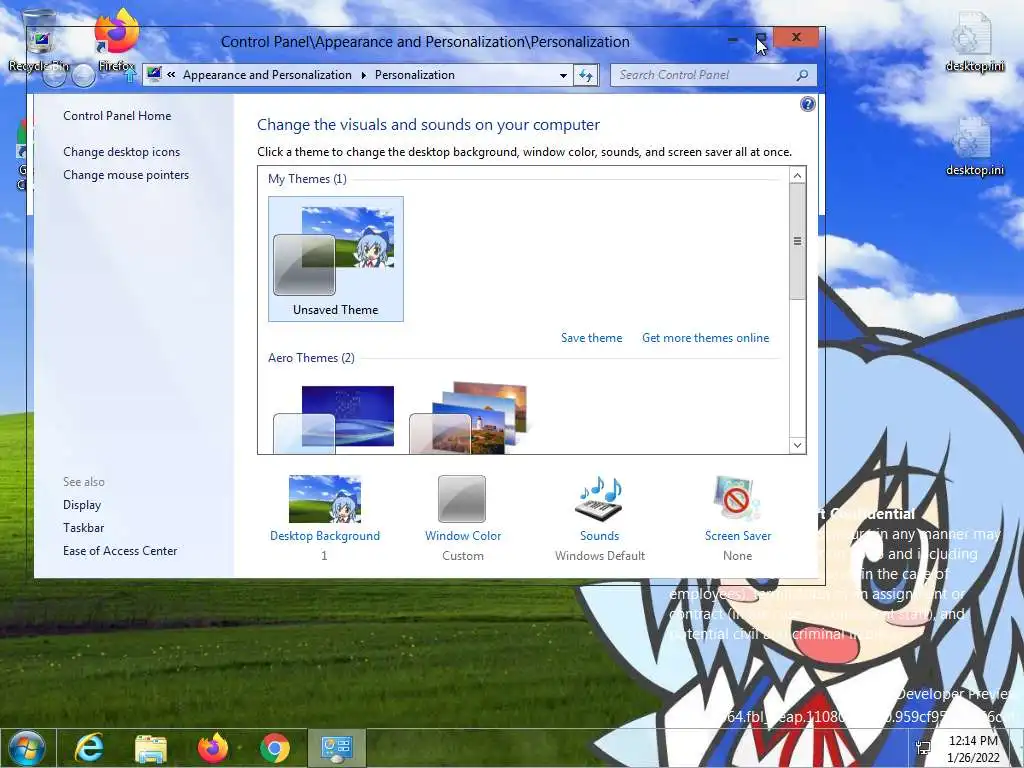The width and height of the screenshot is (1024, 768).
Task: Click the Desktop Background text link
Action: (x=325, y=536)
